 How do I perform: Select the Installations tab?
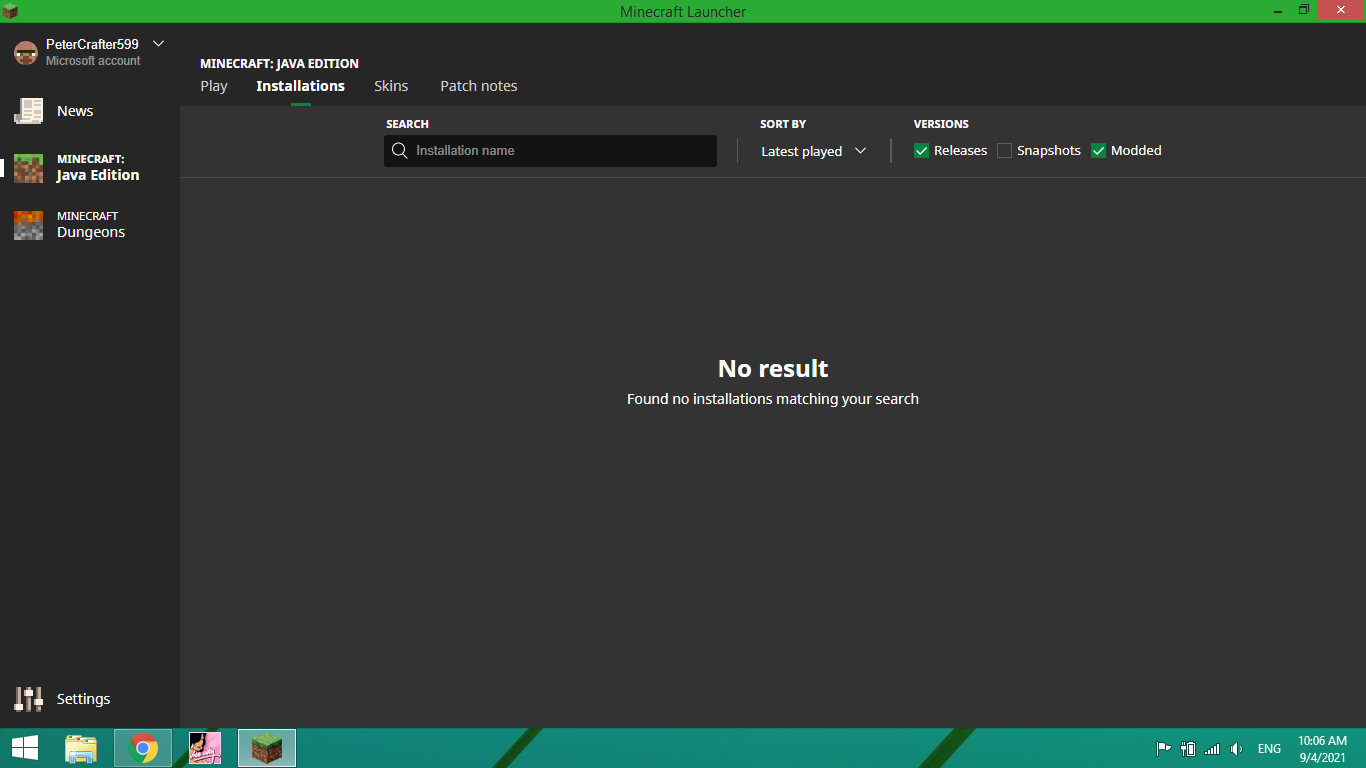(x=300, y=86)
